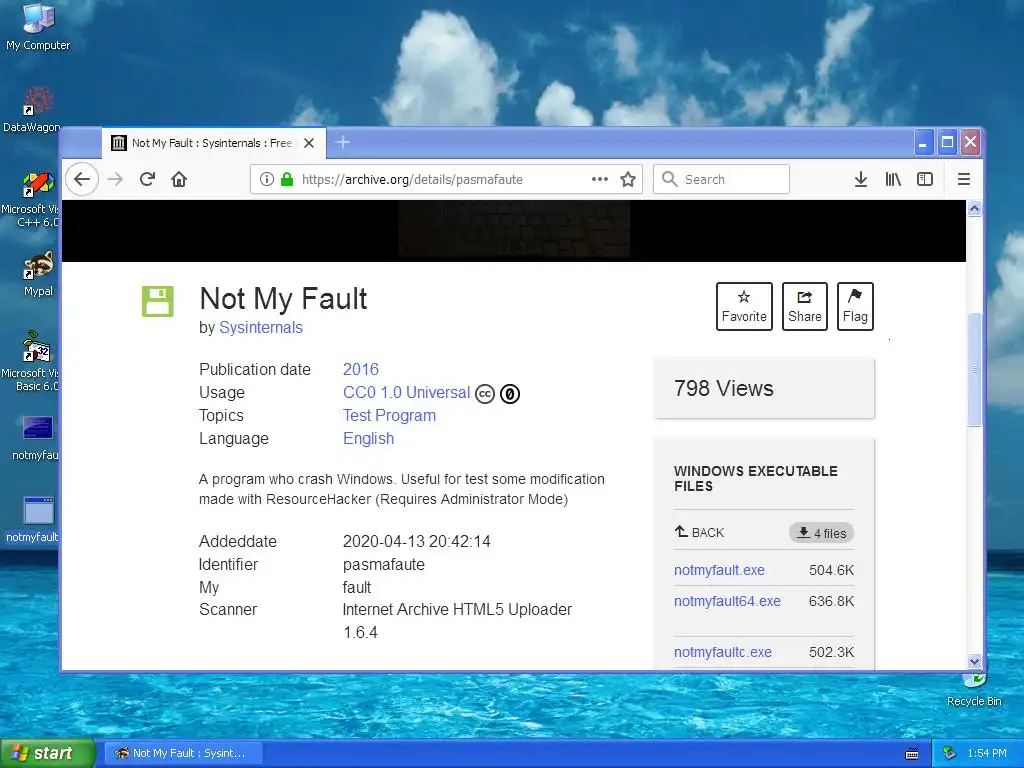Click the network icon in system tray

point(950,753)
